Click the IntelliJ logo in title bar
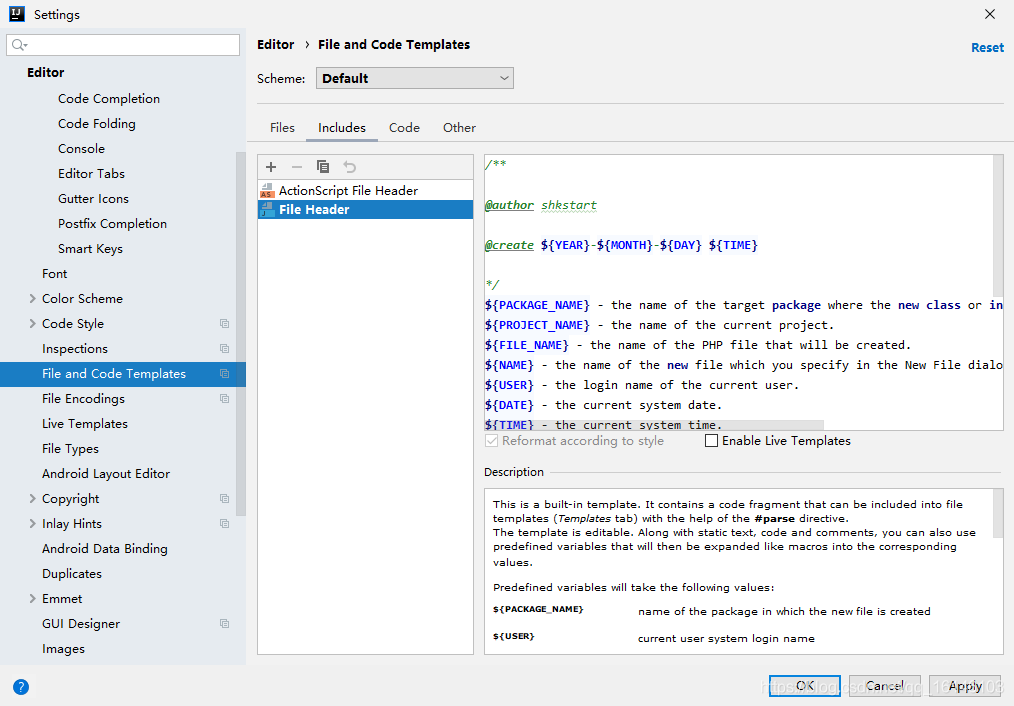The width and height of the screenshot is (1014, 706). click(17, 14)
